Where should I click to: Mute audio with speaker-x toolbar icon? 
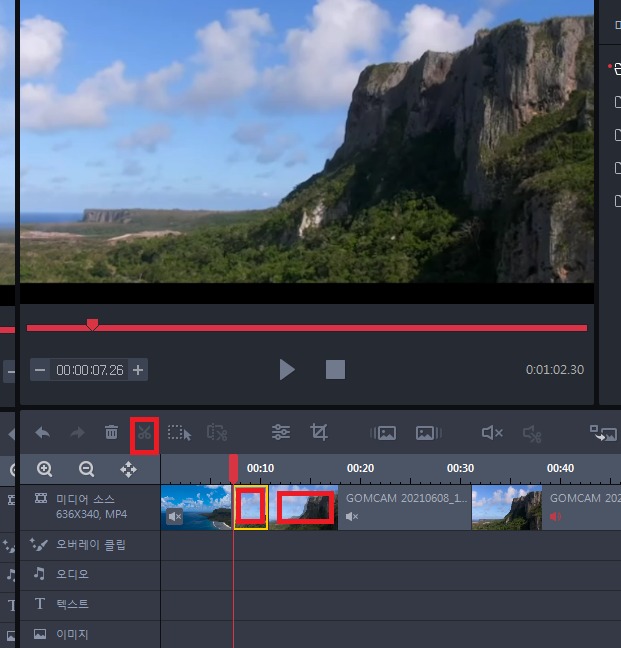click(492, 433)
